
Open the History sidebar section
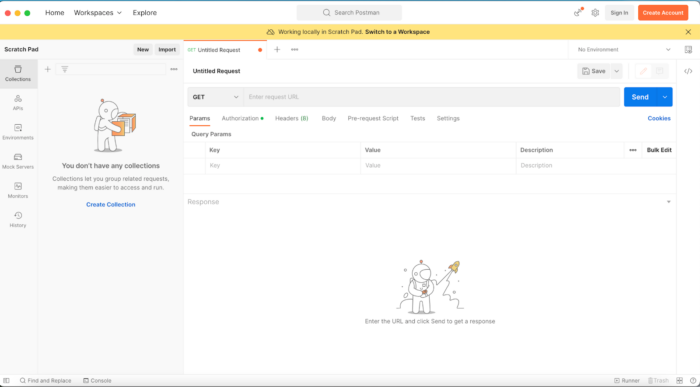(x=18, y=220)
